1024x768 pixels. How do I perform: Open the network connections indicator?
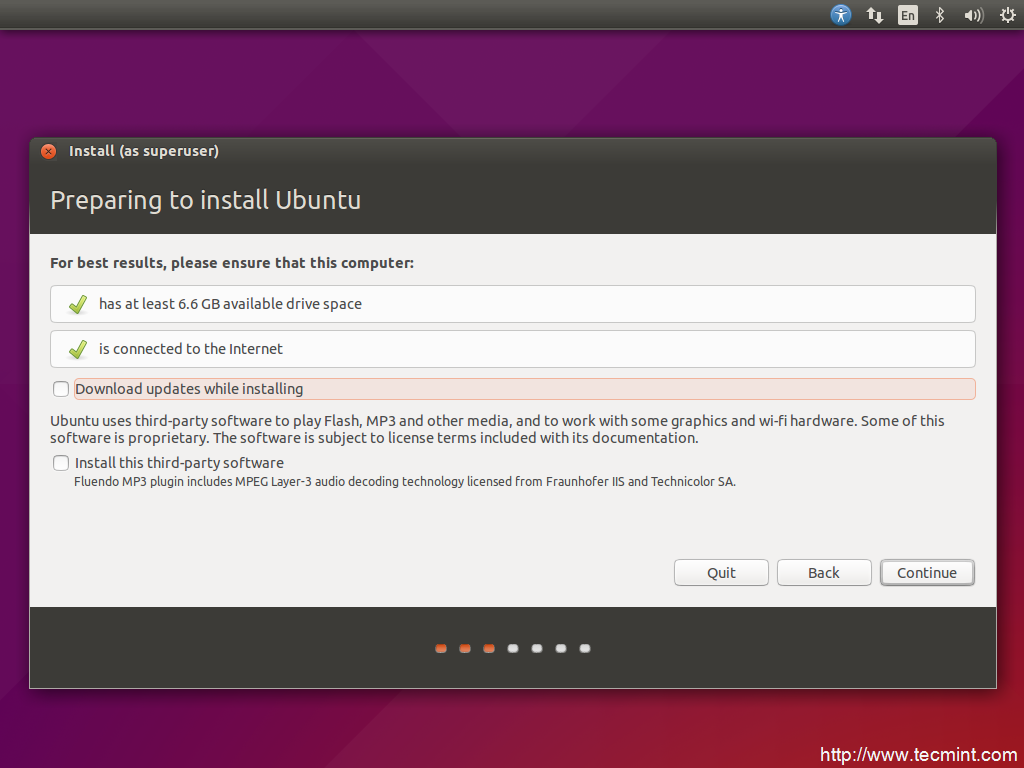point(874,15)
